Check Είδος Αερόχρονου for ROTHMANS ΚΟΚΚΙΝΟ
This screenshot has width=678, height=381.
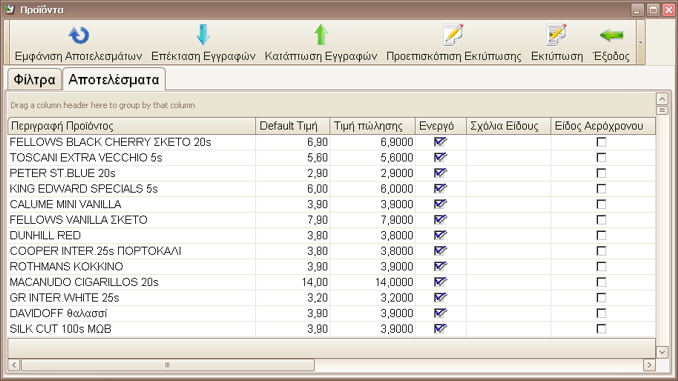click(x=601, y=266)
